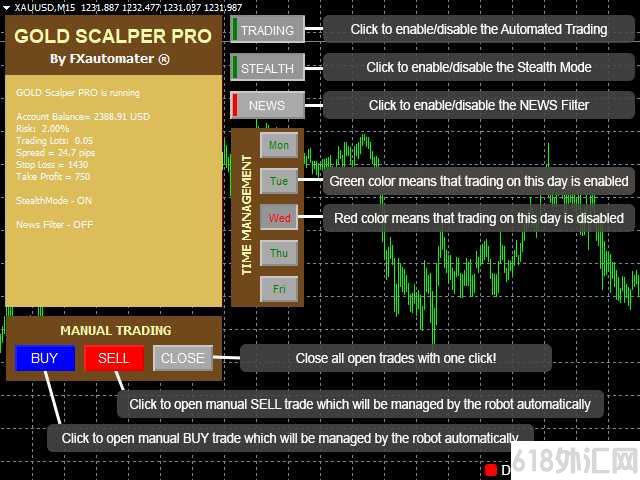The height and width of the screenshot is (480, 640).
Task: Toggle the STEALTH mode button
Action: [x=267, y=67]
